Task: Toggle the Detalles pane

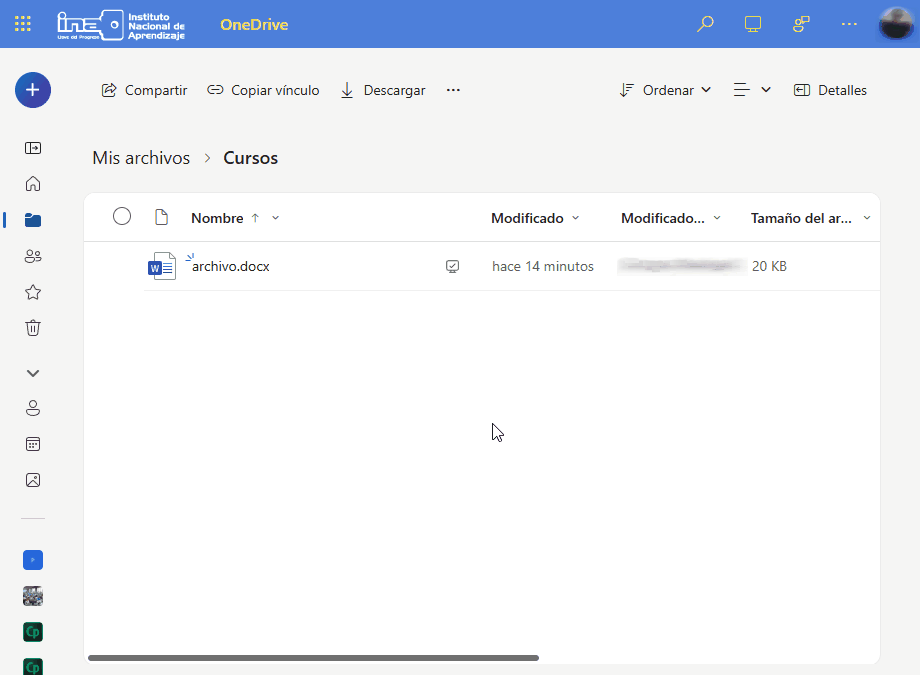Action: 830,90
